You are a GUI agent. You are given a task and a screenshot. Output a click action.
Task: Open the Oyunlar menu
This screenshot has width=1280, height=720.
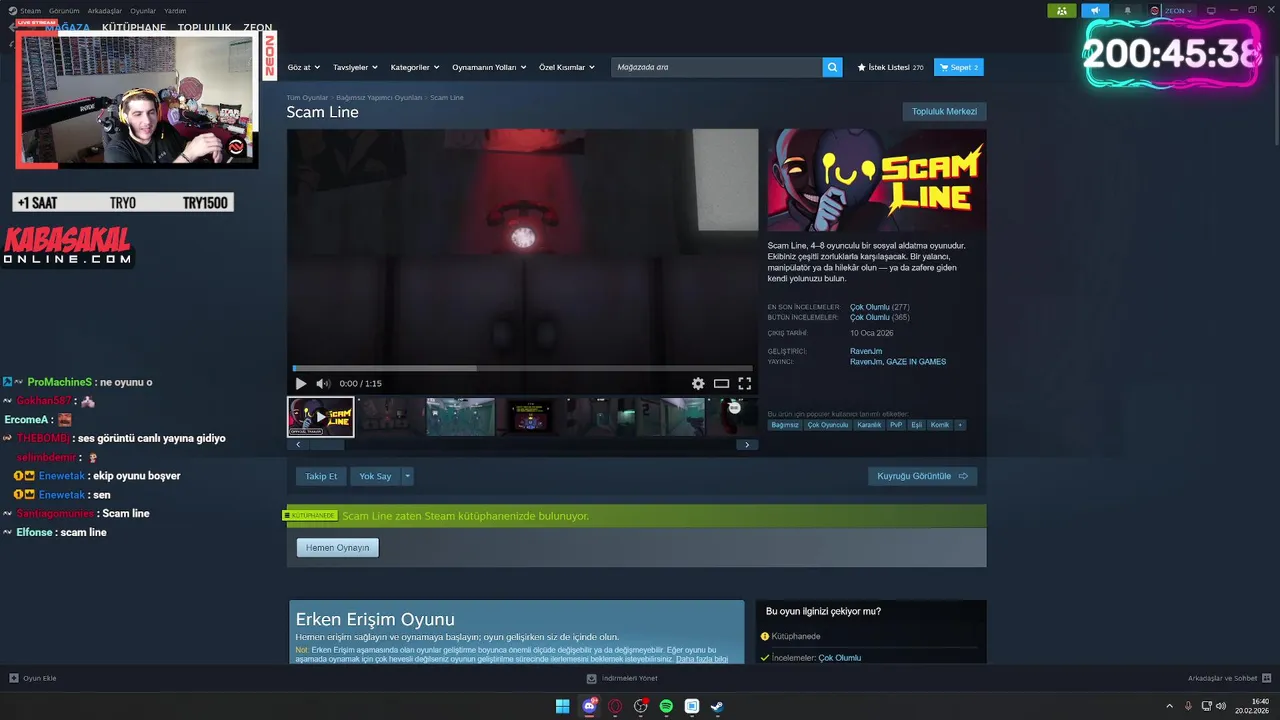143,10
